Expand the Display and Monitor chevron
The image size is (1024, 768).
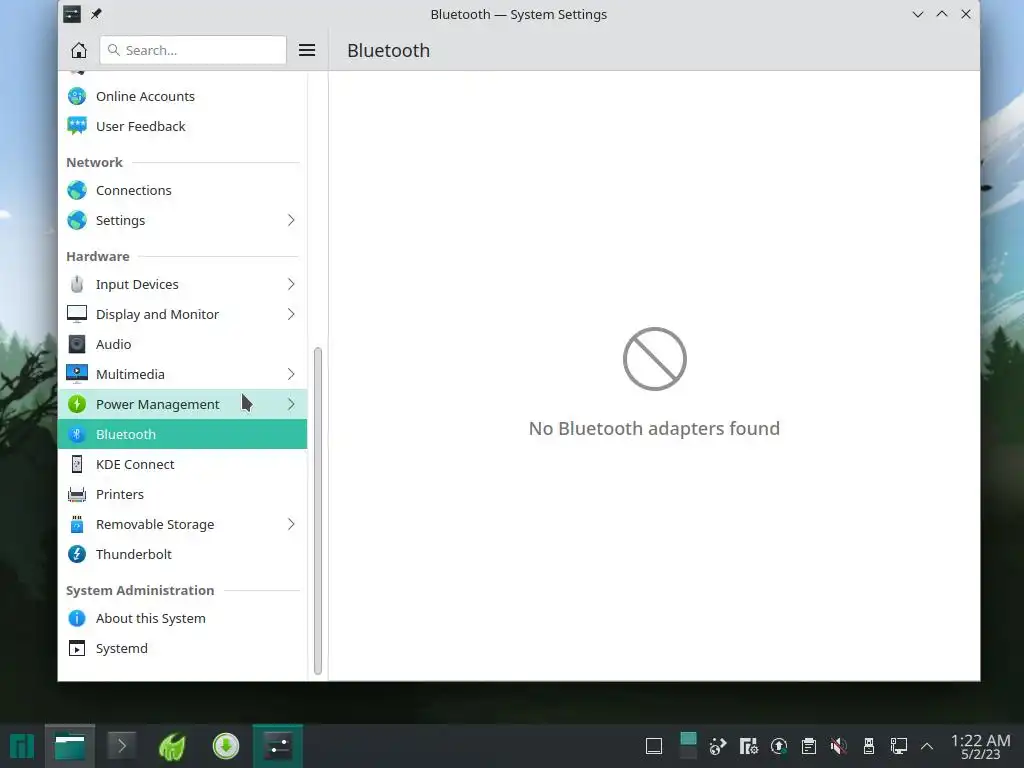[291, 314]
